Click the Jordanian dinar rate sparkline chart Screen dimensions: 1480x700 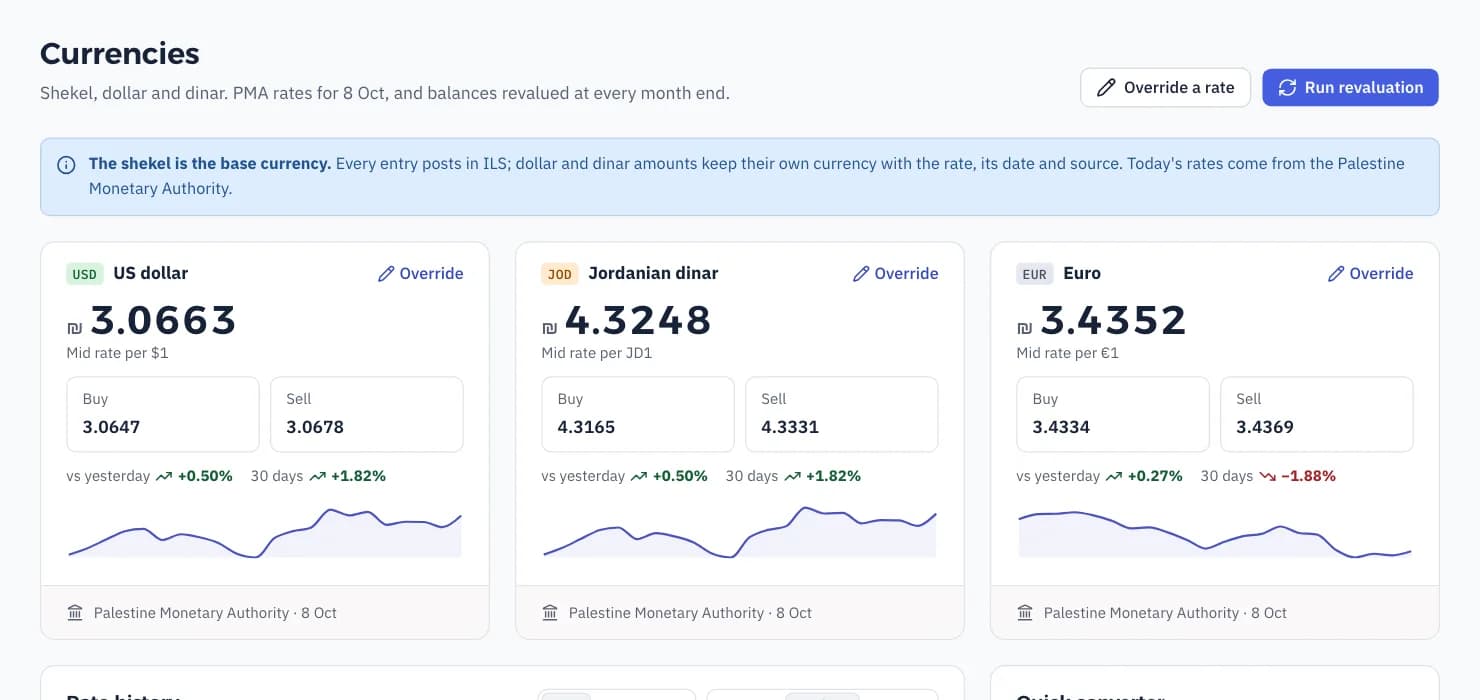point(740,532)
